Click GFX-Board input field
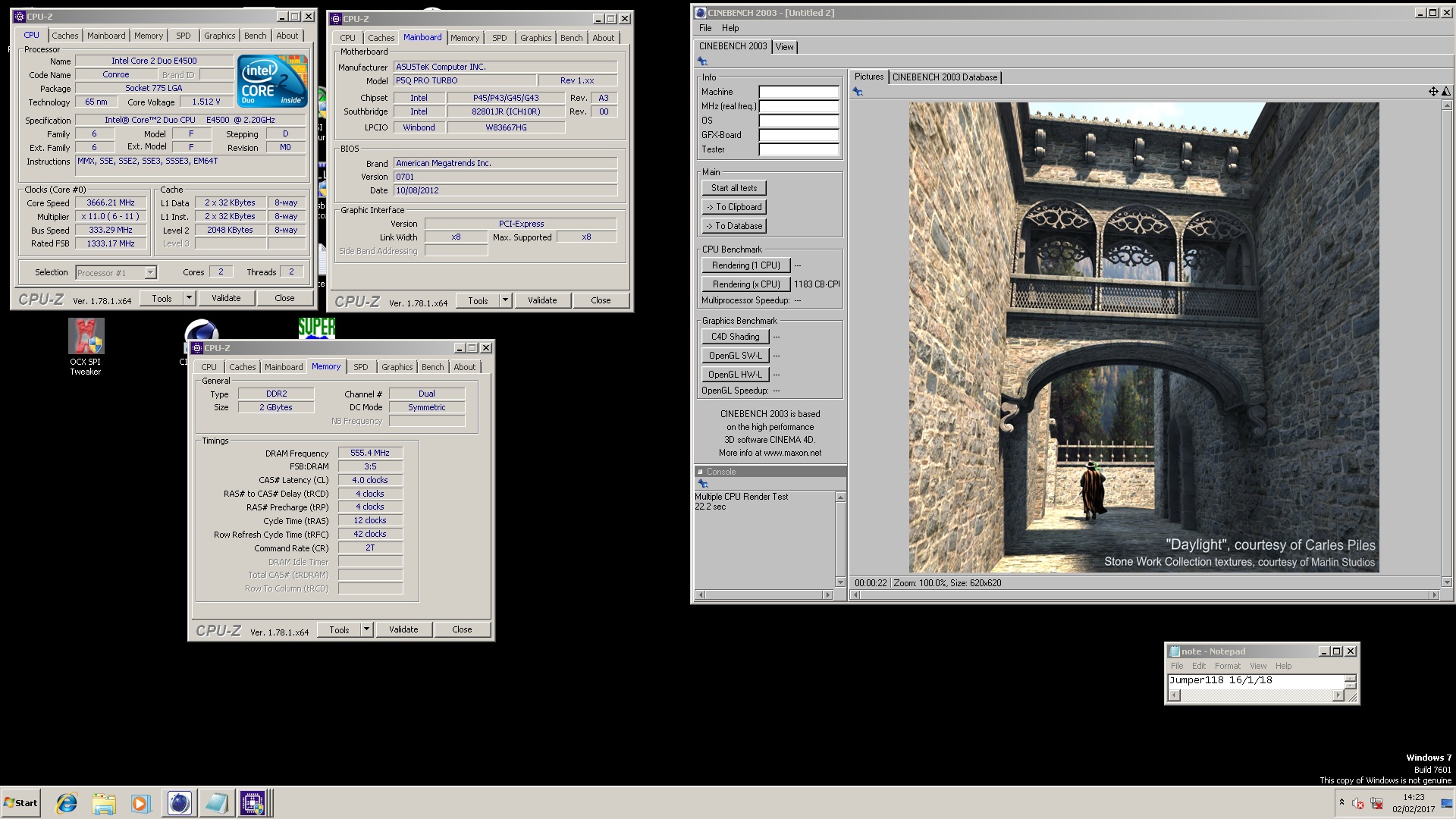The width and height of the screenshot is (1456, 819). click(x=799, y=135)
